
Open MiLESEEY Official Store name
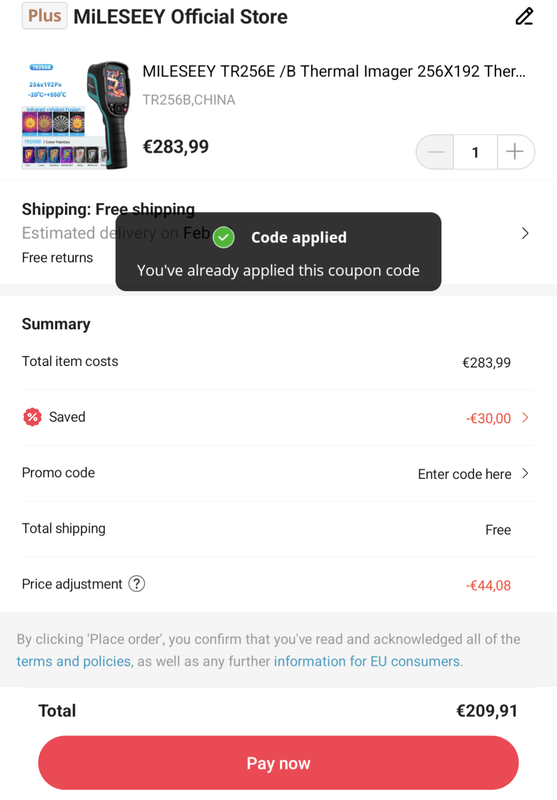coord(180,17)
